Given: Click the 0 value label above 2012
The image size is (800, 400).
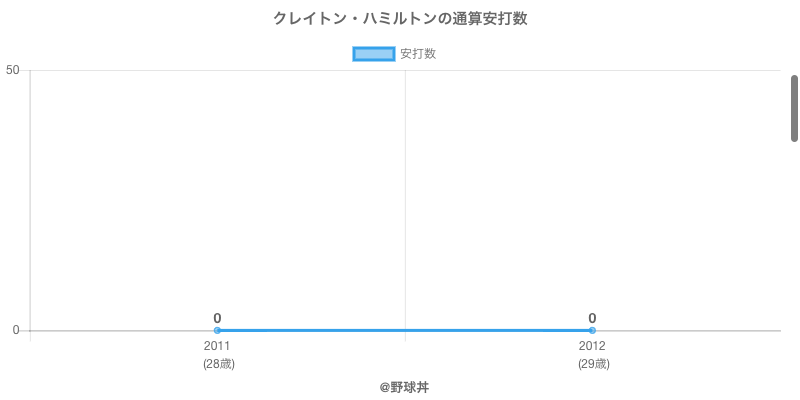Looking at the screenshot, I should (592, 318).
